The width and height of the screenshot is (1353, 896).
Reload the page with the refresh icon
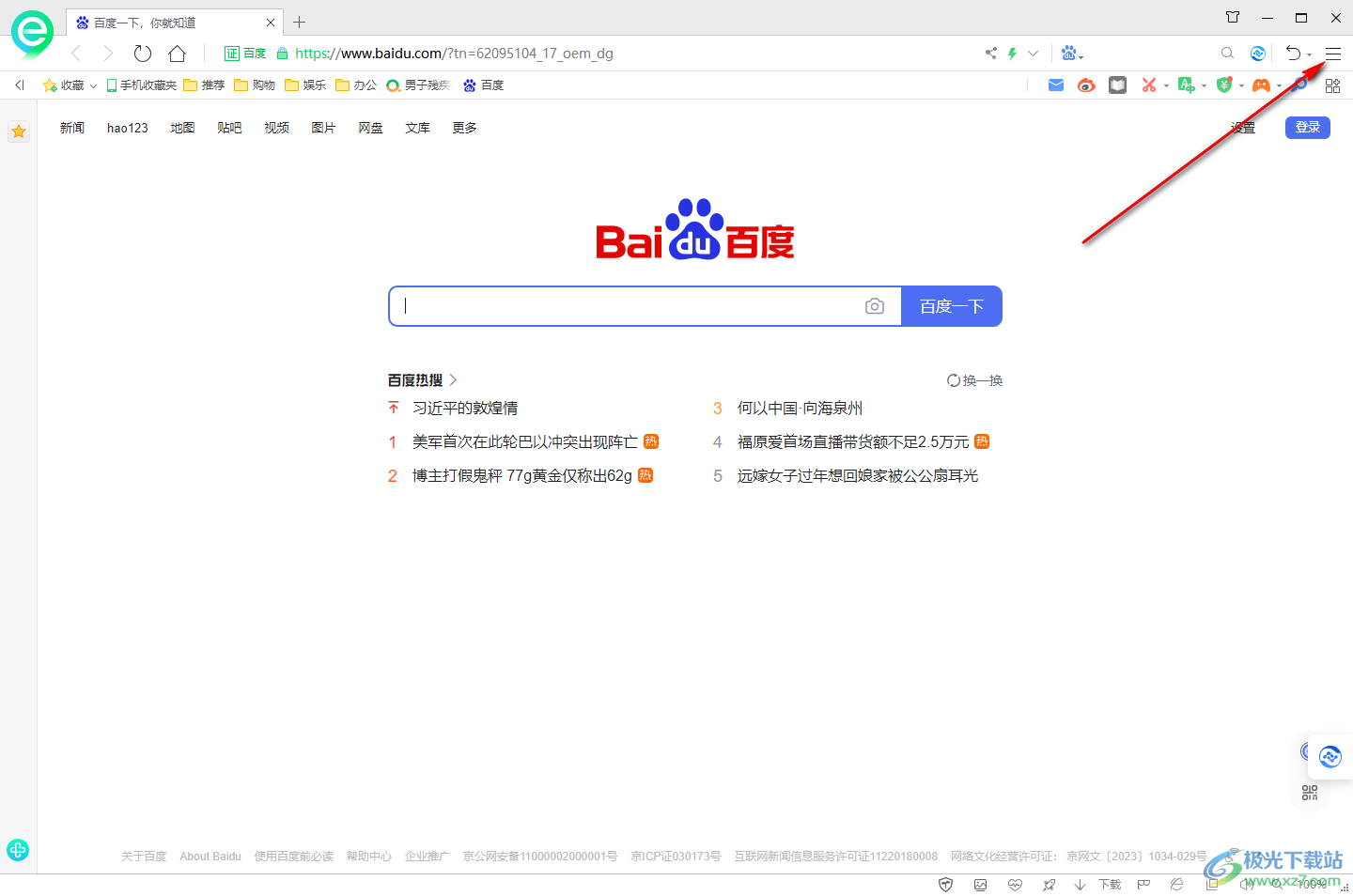click(x=142, y=54)
